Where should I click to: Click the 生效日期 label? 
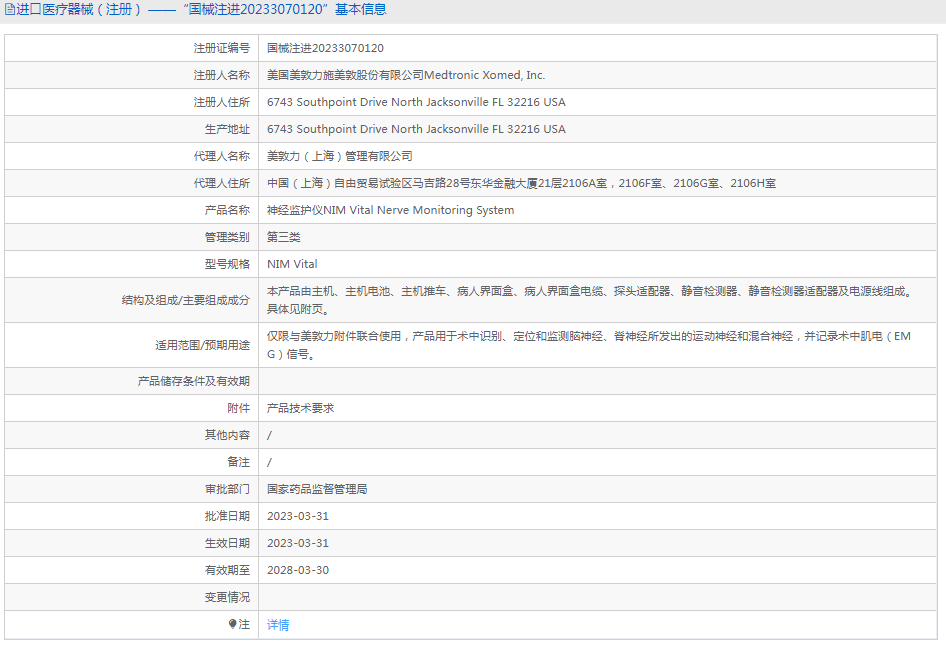tap(227, 543)
